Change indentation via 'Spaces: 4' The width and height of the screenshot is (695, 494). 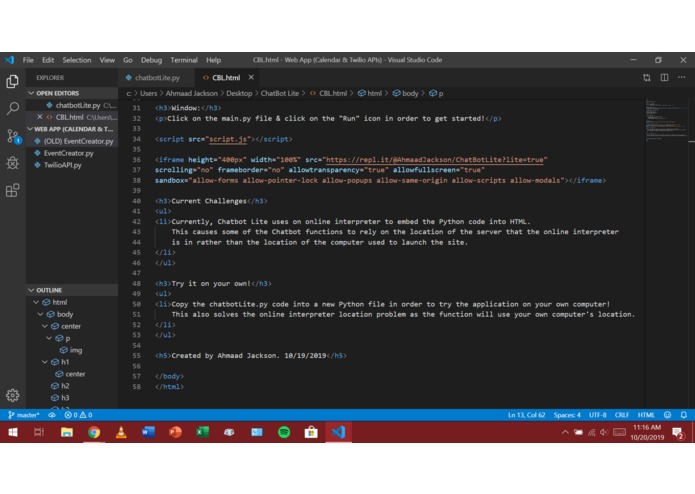coord(567,415)
